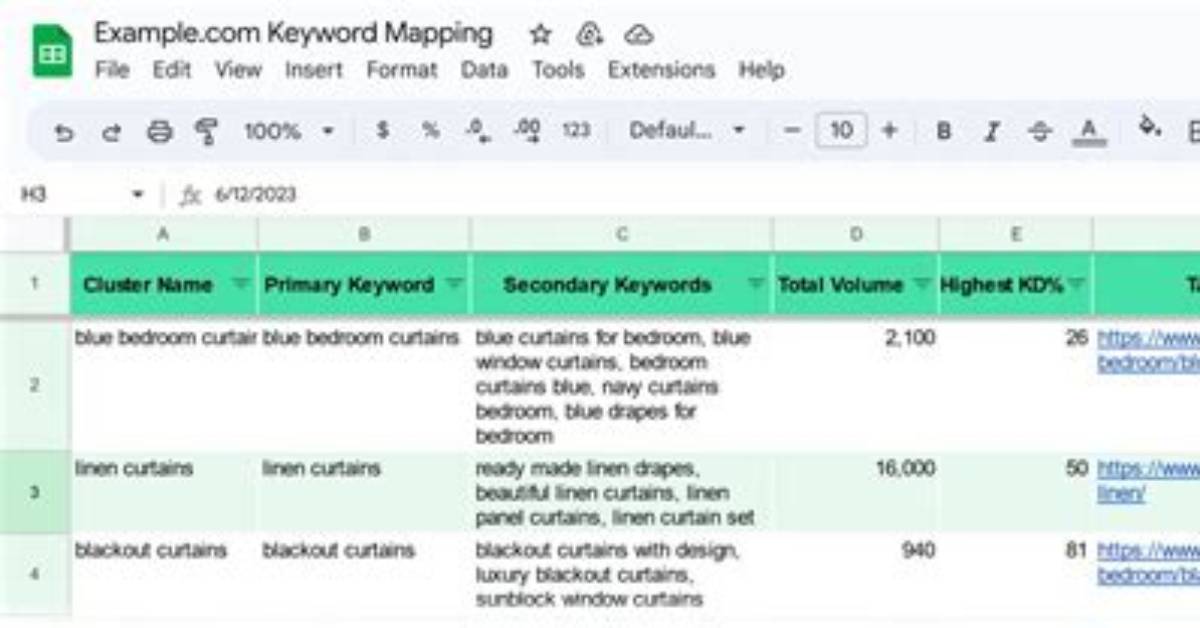The image size is (1200, 628).
Task: Click the select-all corner box
Action: [x=34, y=234]
